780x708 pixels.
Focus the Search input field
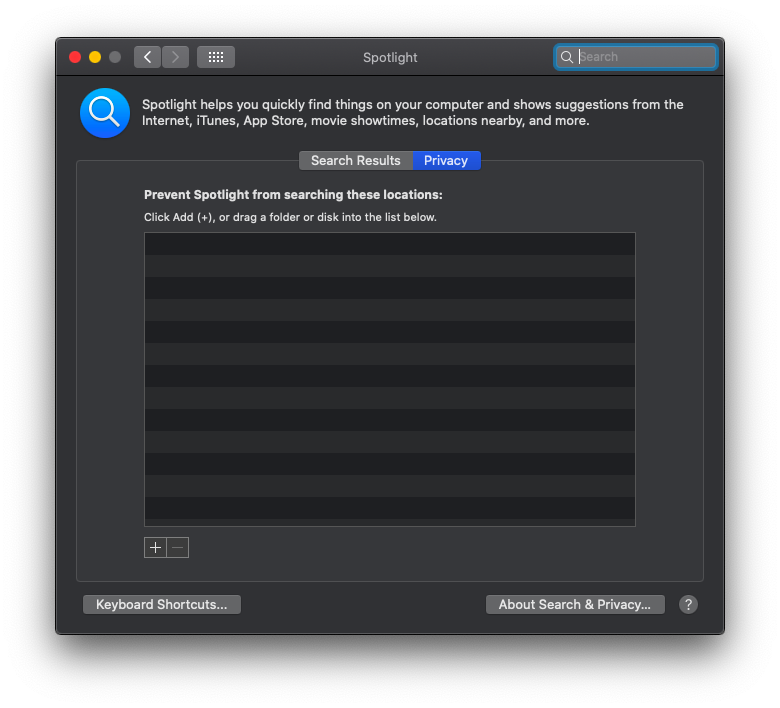pos(636,57)
